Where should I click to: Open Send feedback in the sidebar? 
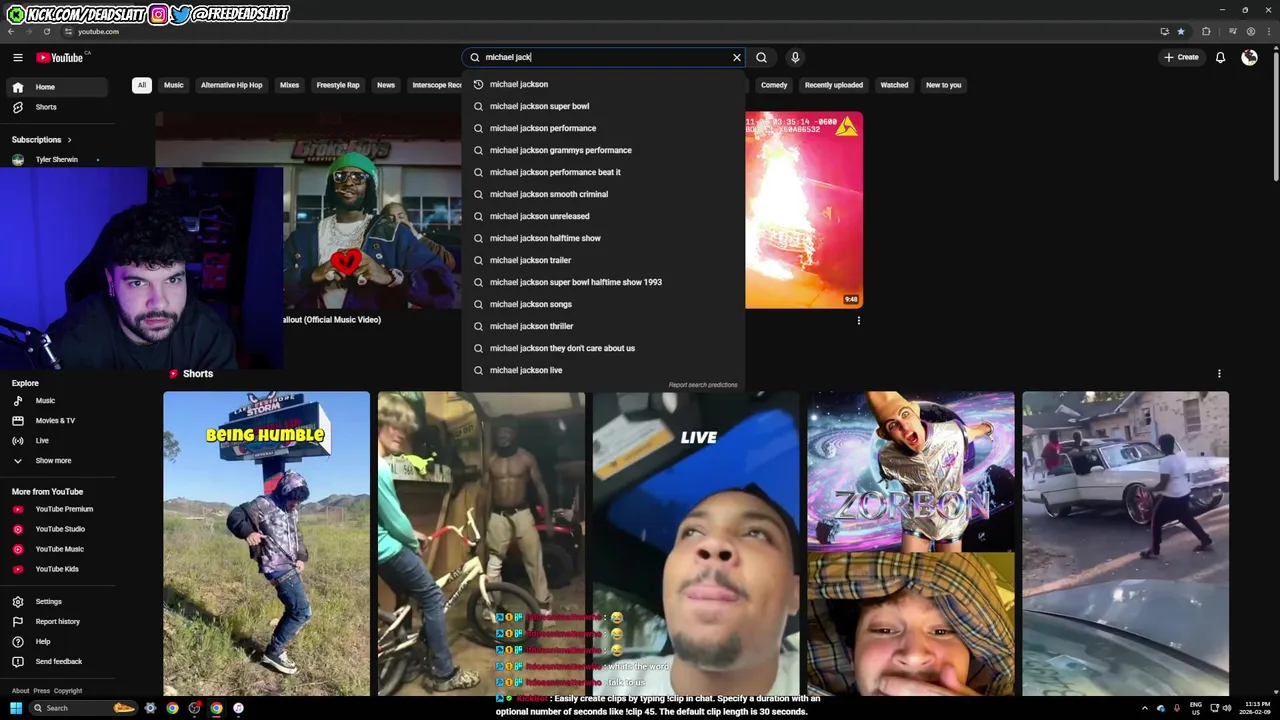(x=57, y=662)
